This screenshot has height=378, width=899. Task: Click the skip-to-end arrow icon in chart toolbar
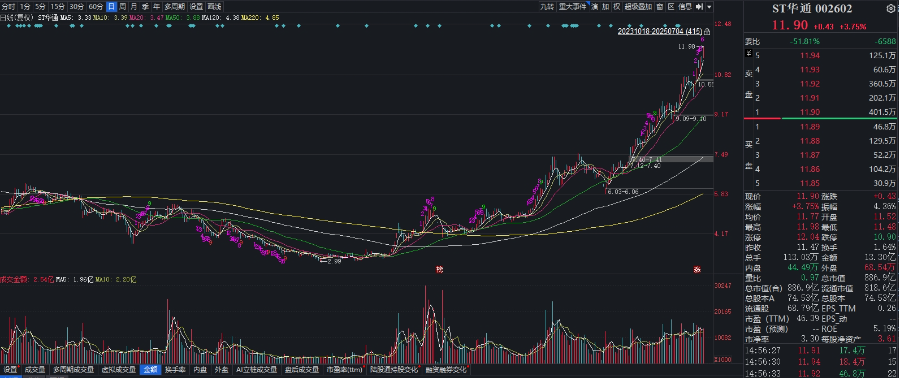pos(699,7)
